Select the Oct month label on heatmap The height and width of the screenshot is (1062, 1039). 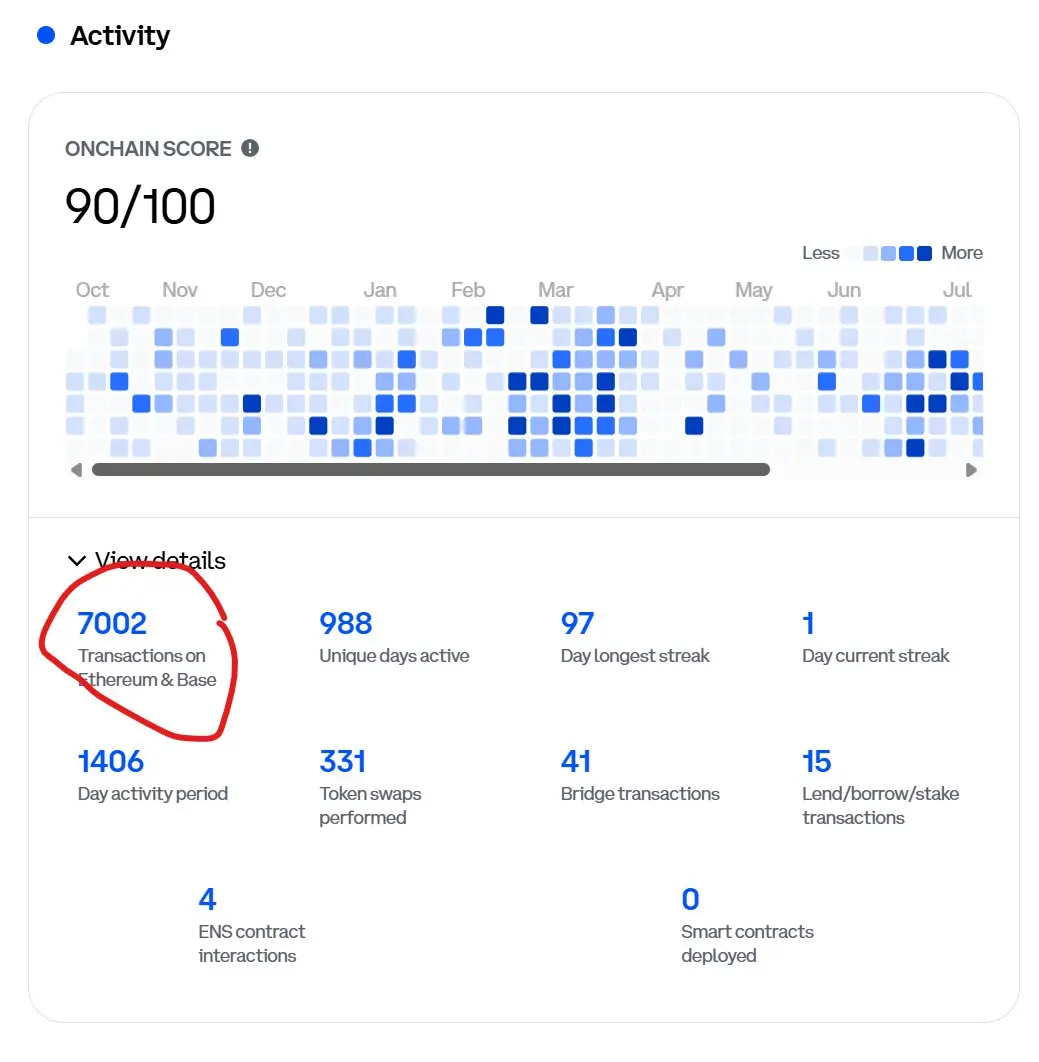point(92,290)
